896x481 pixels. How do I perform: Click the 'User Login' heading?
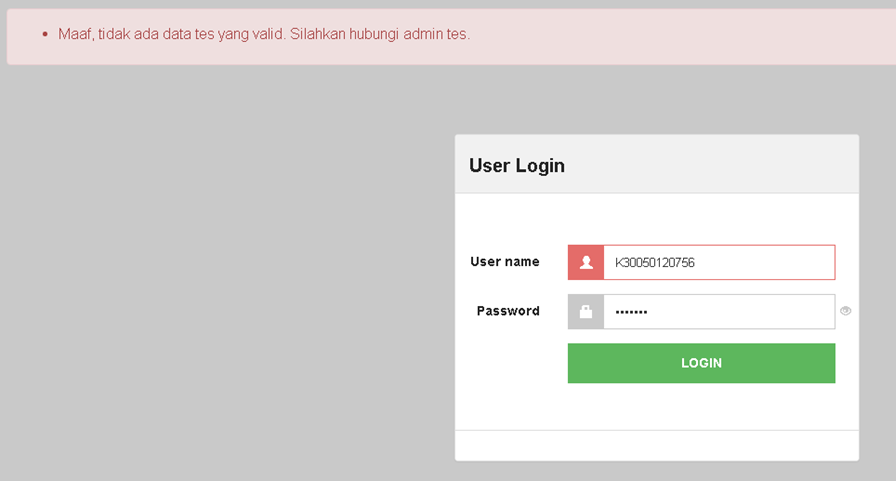click(517, 166)
